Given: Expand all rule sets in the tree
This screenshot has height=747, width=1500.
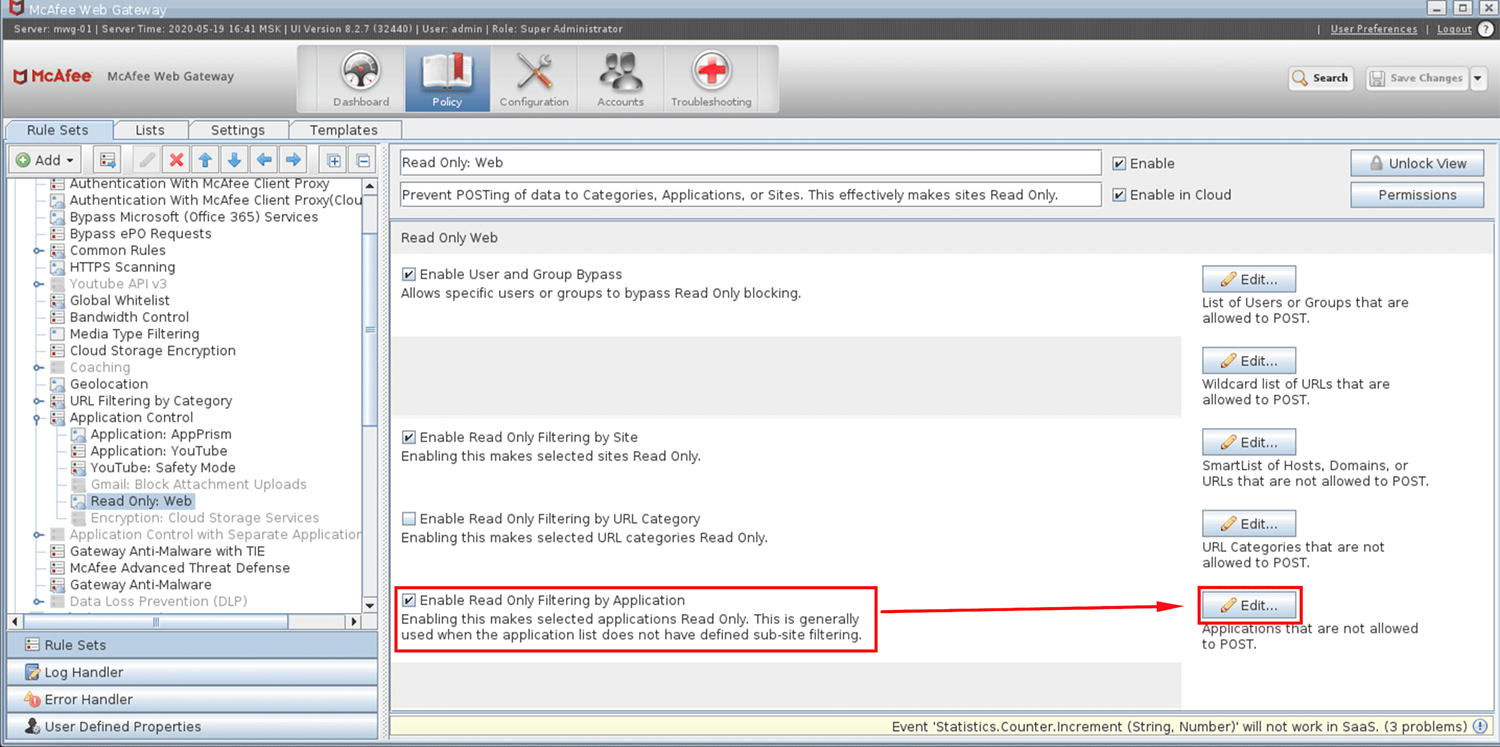Looking at the screenshot, I should (334, 160).
